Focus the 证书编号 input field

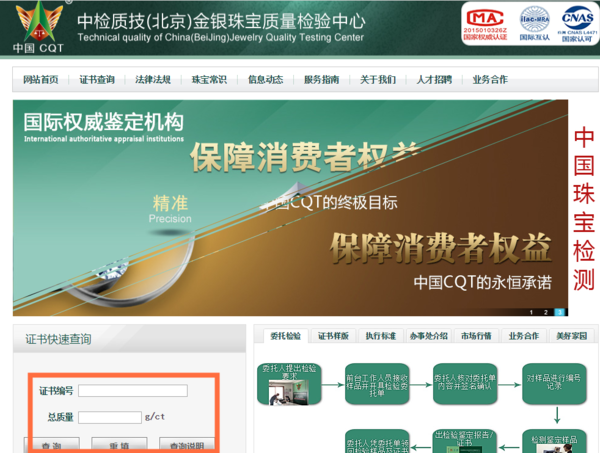pyautogui.click(x=133, y=391)
